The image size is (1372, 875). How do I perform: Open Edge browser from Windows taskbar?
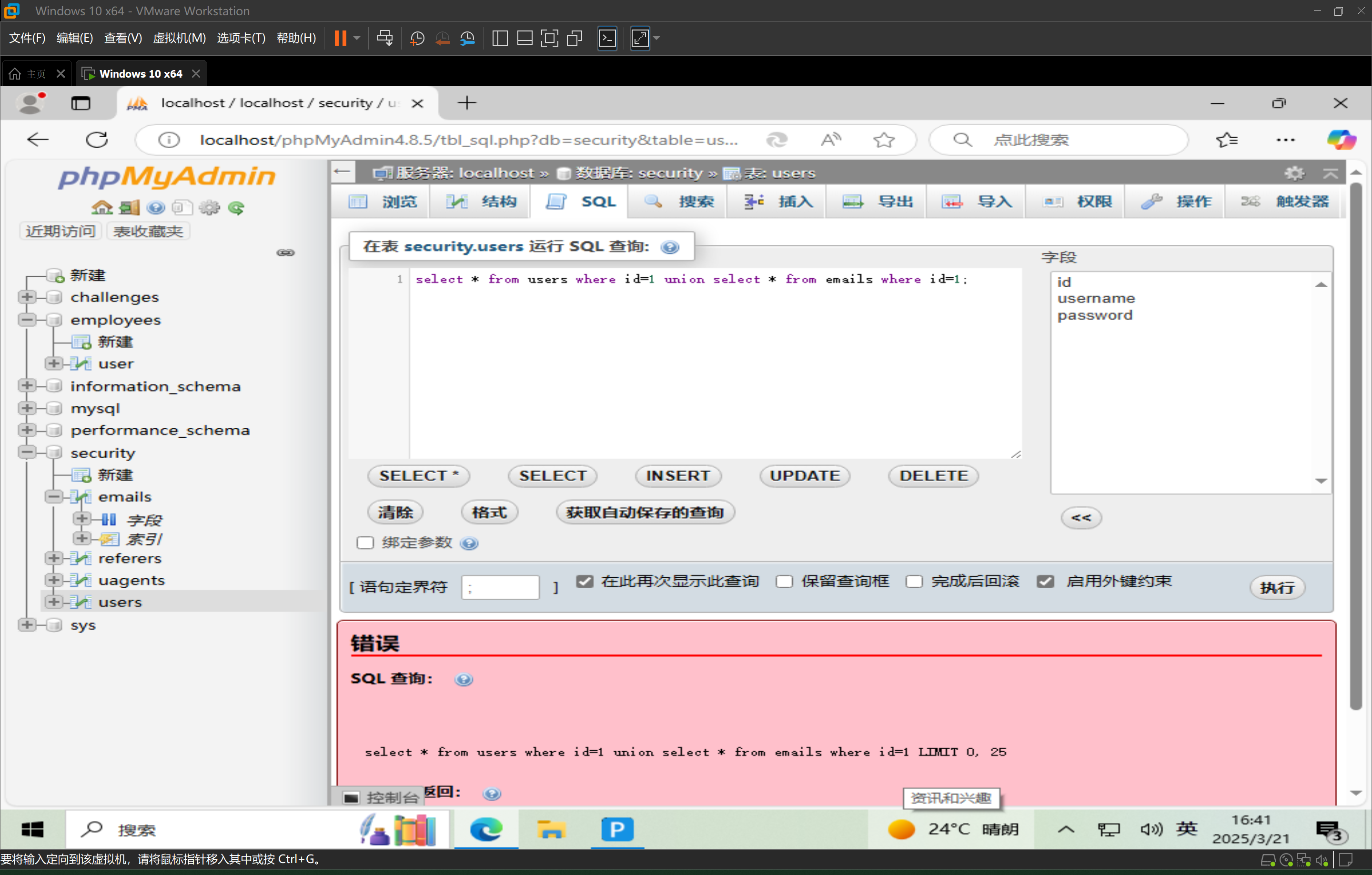(x=486, y=829)
